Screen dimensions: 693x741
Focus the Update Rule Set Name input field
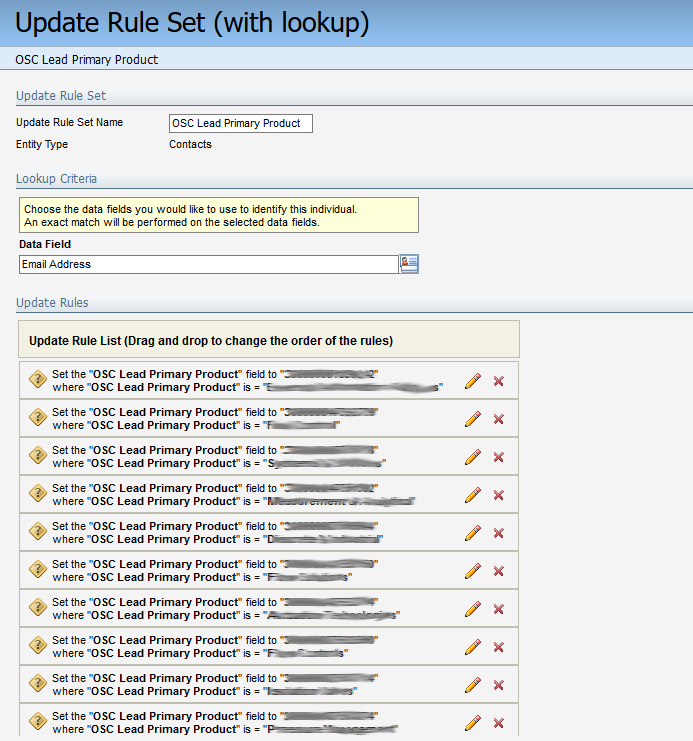(x=241, y=123)
